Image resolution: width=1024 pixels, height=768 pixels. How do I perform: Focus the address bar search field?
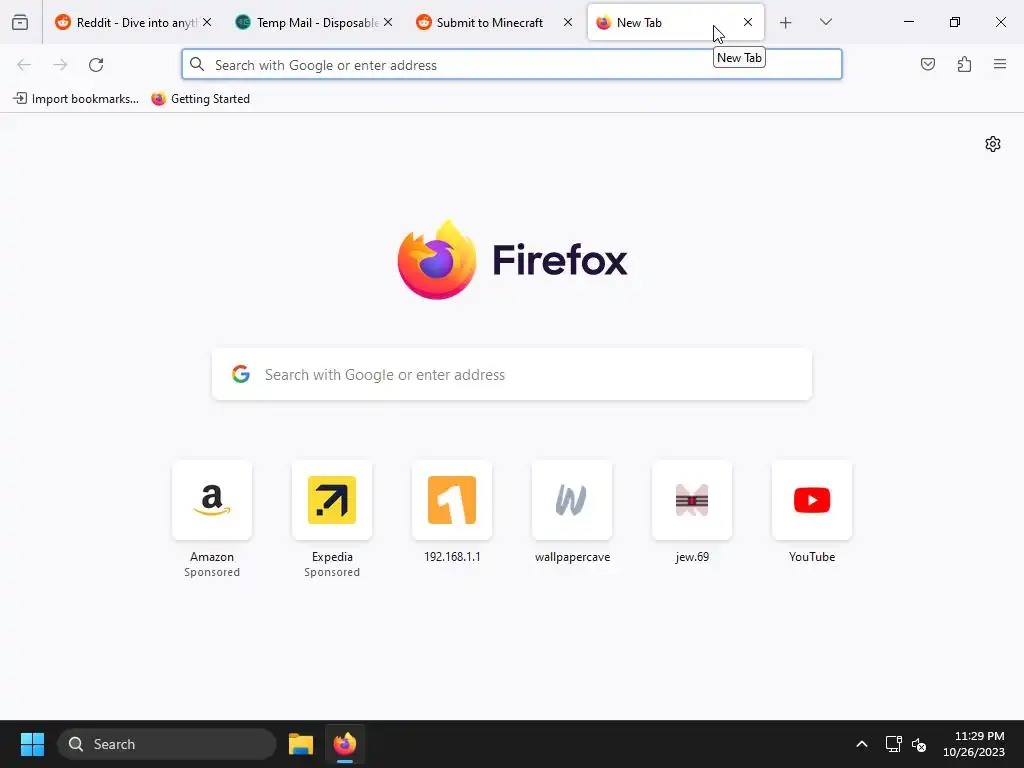[x=512, y=65]
